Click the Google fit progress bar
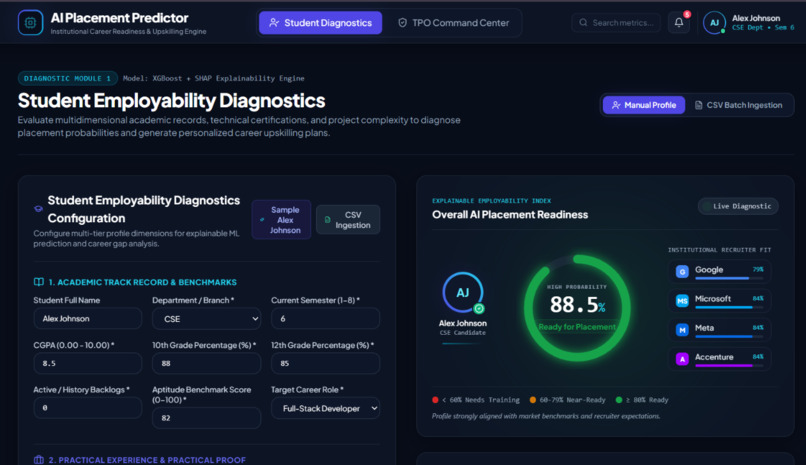The height and width of the screenshot is (465, 806). (729, 278)
